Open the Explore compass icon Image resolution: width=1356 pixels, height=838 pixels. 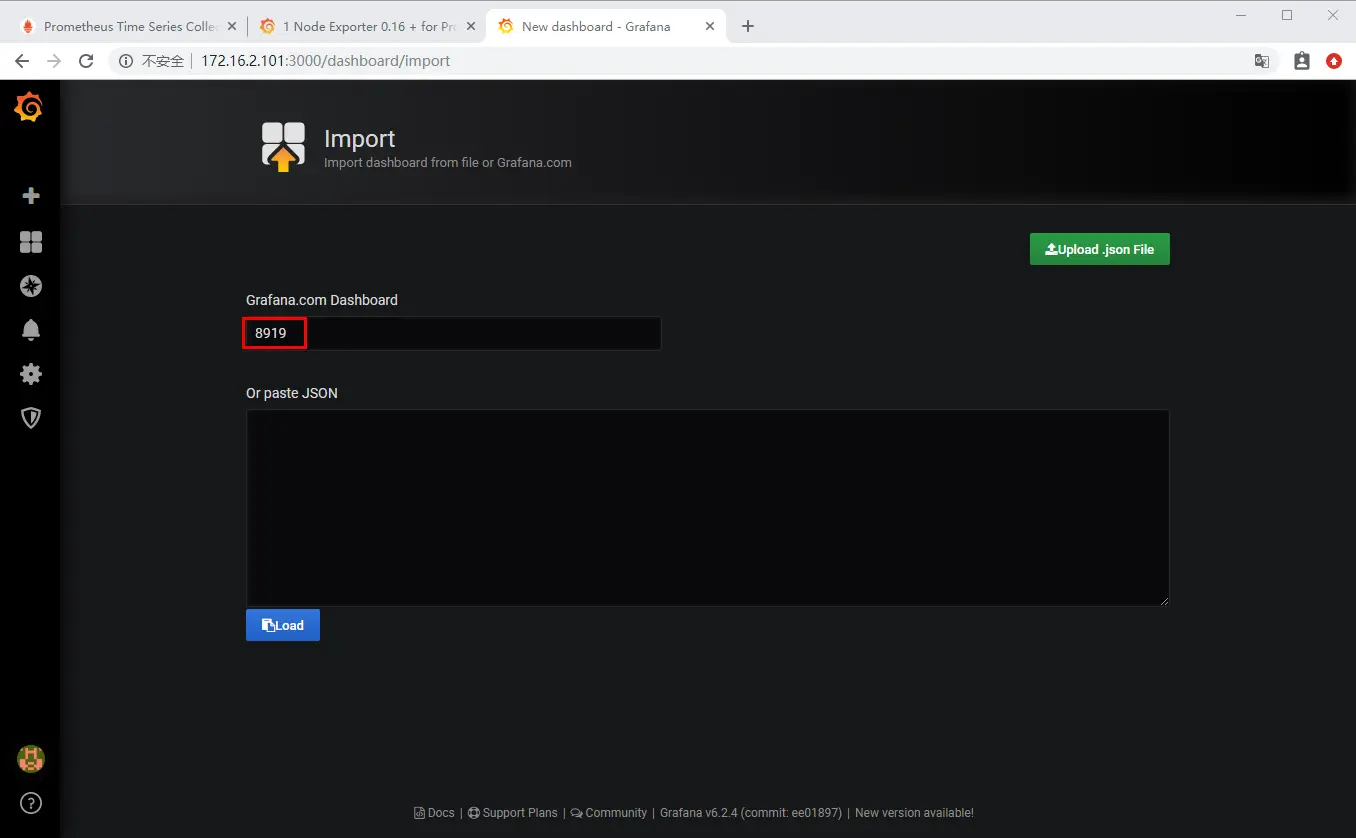click(31, 286)
